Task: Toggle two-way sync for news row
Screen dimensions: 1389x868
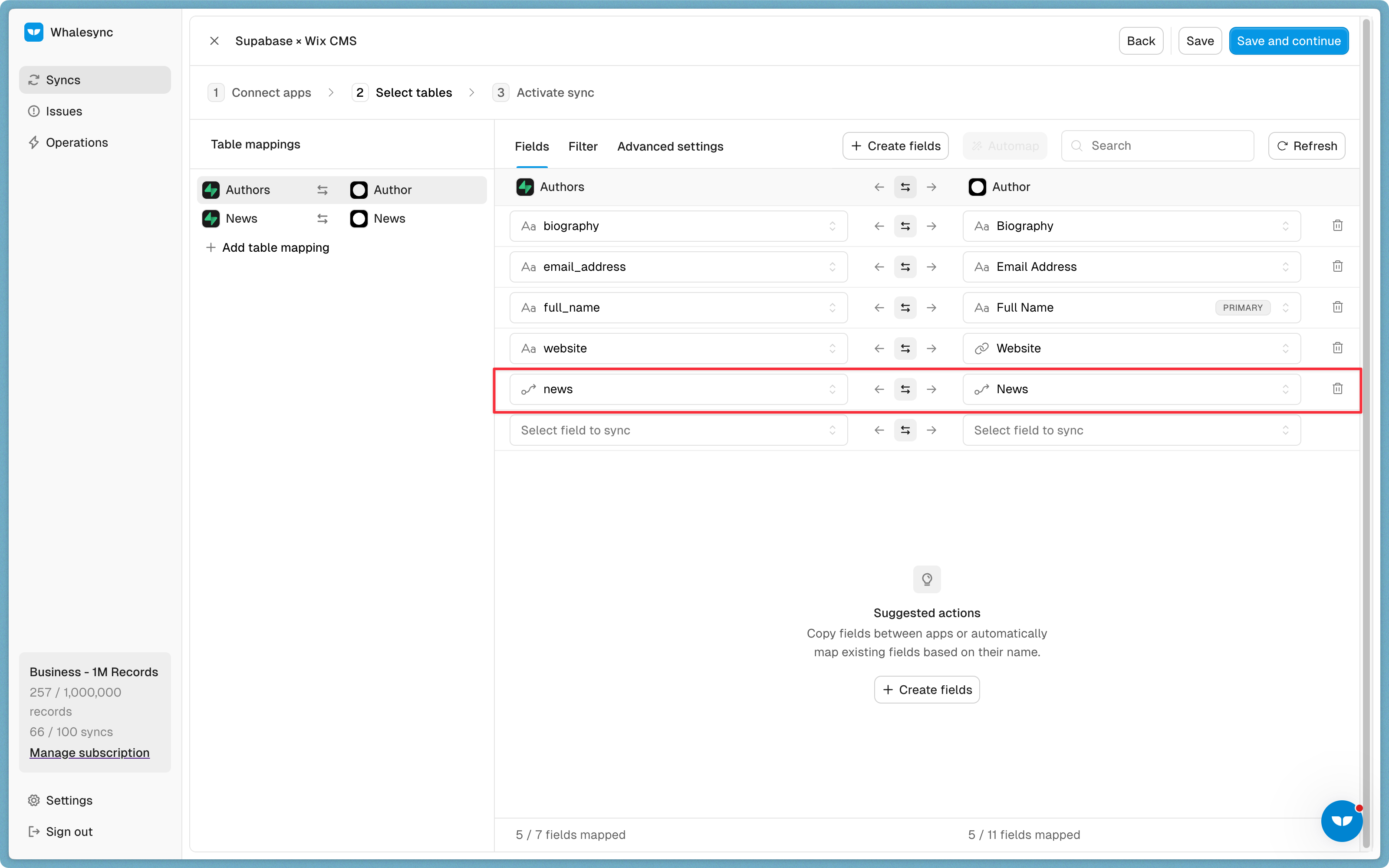Action: (905, 389)
